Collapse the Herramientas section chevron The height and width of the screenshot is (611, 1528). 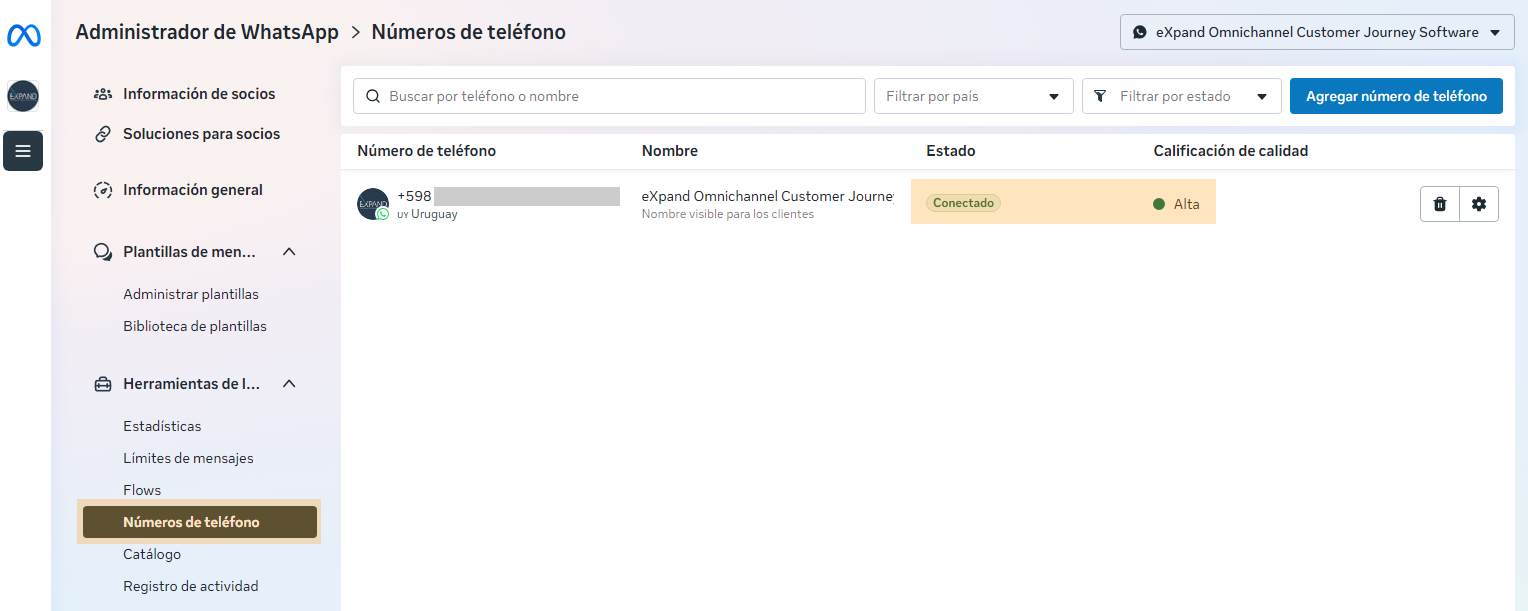point(289,384)
